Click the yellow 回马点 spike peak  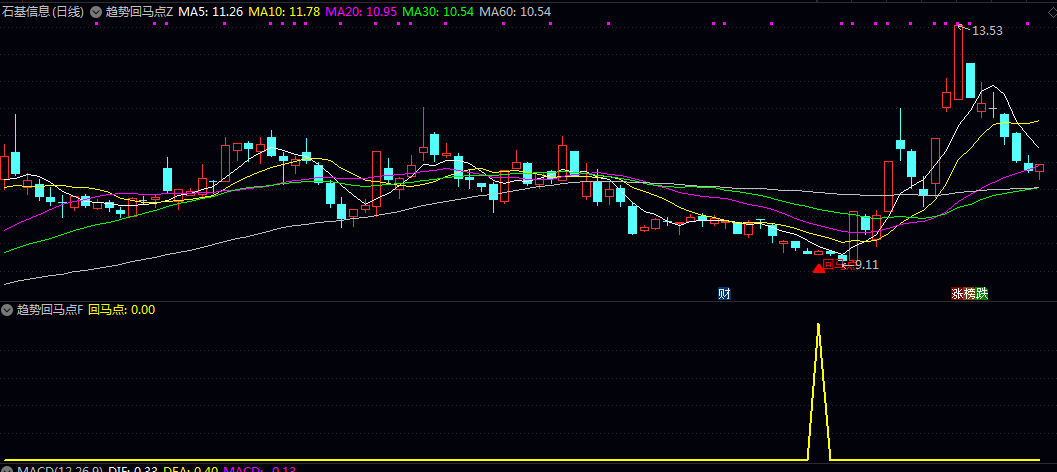tap(819, 326)
